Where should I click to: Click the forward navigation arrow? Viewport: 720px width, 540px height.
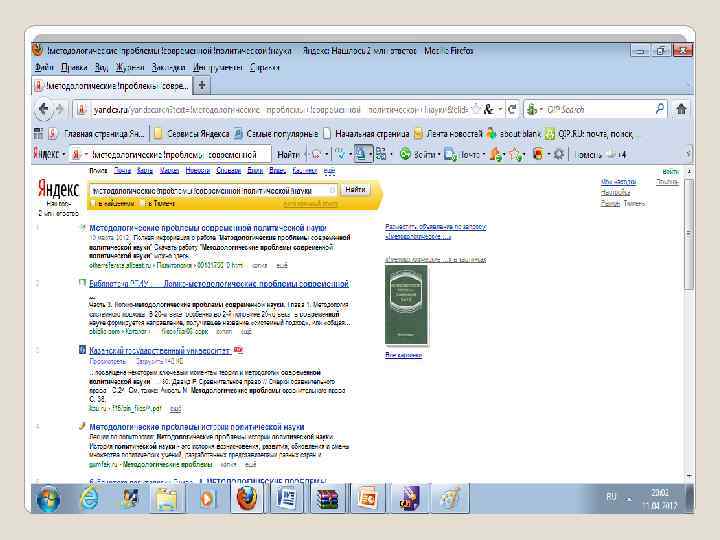tap(60, 109)
